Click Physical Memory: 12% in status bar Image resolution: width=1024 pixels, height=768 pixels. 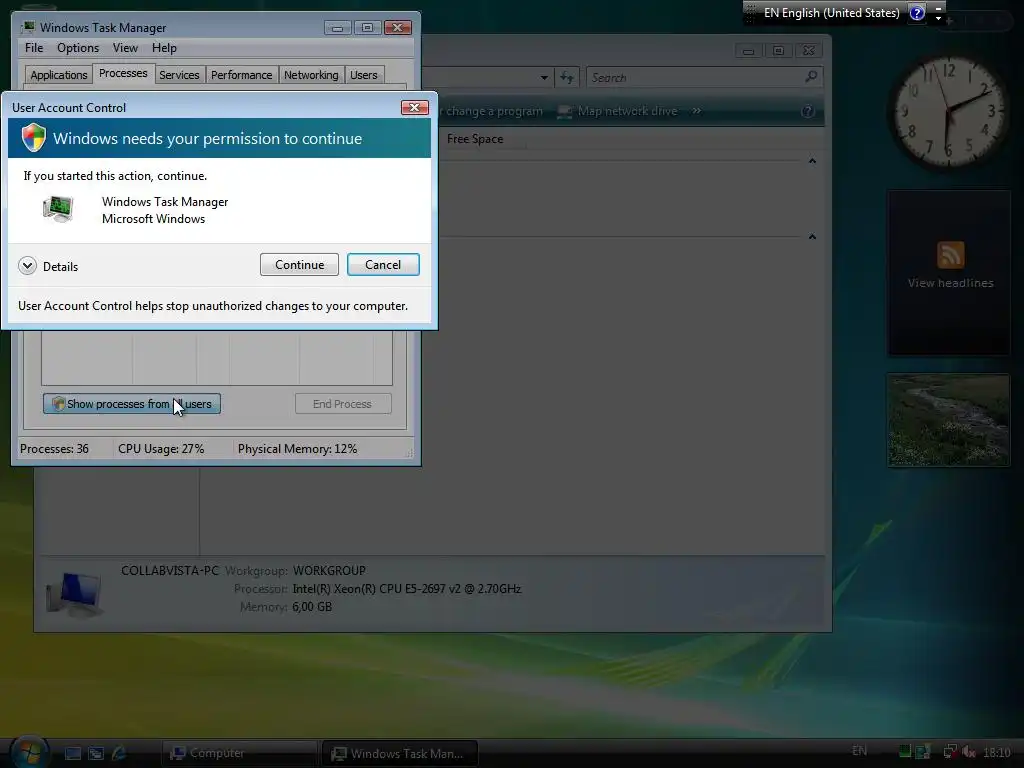tap(297, 449)
